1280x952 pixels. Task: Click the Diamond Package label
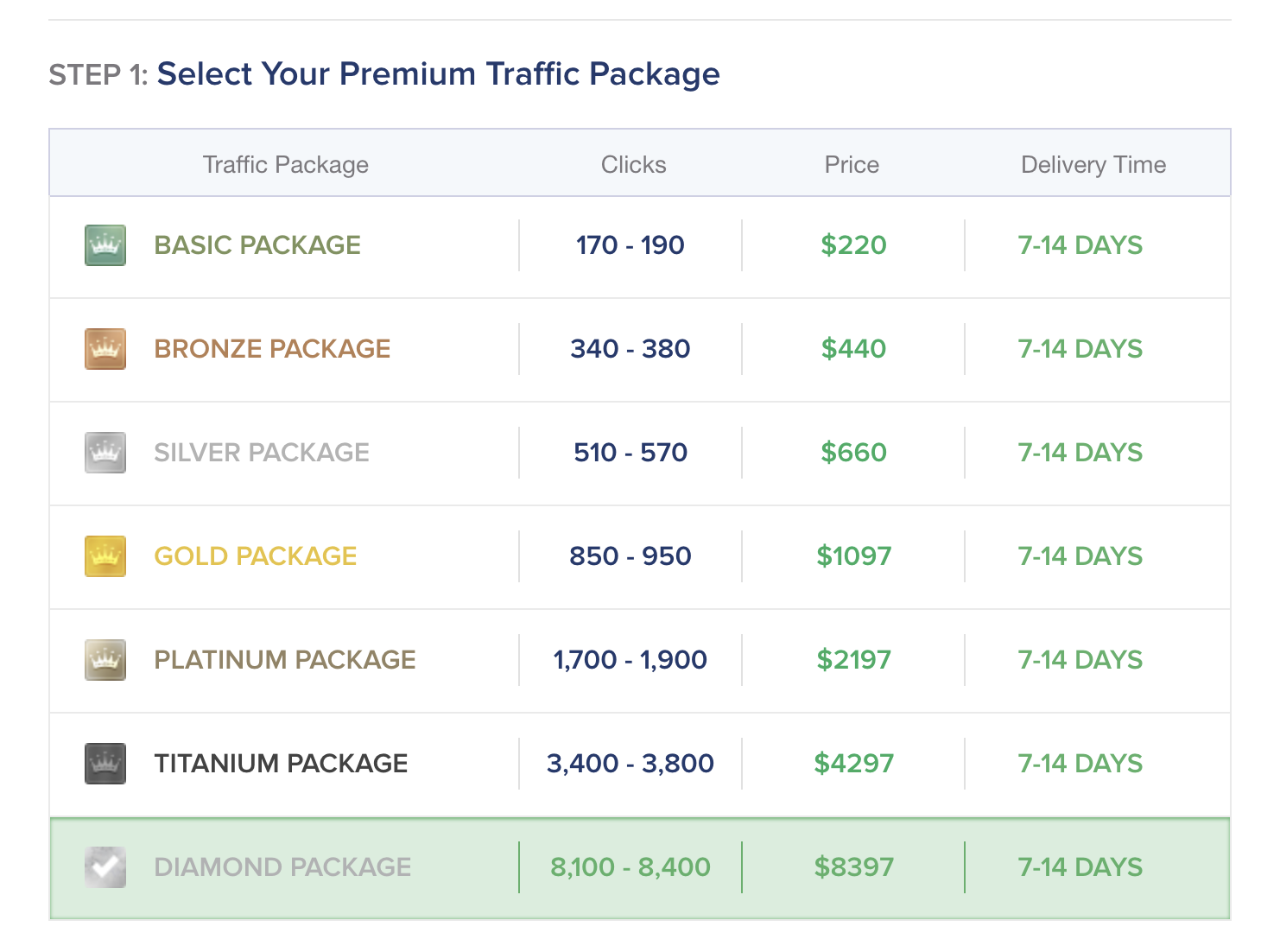(282, 867)
